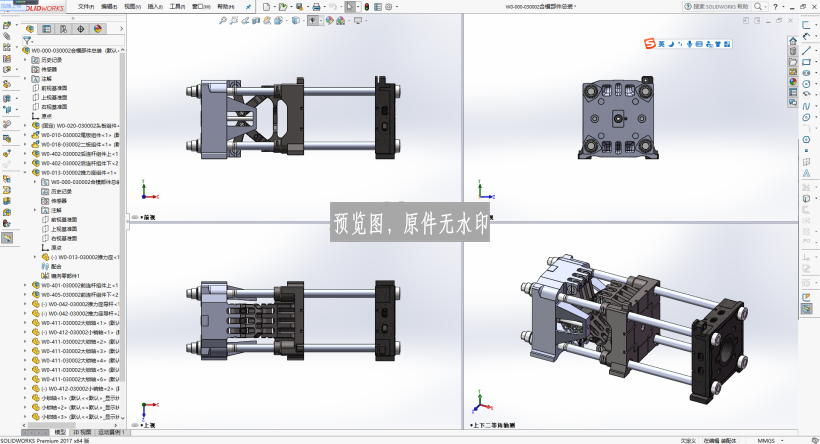The height and width of the screenshot is (444, 820).
Task: Switch to the PropertyManager tab
Action: pos(47,29)
